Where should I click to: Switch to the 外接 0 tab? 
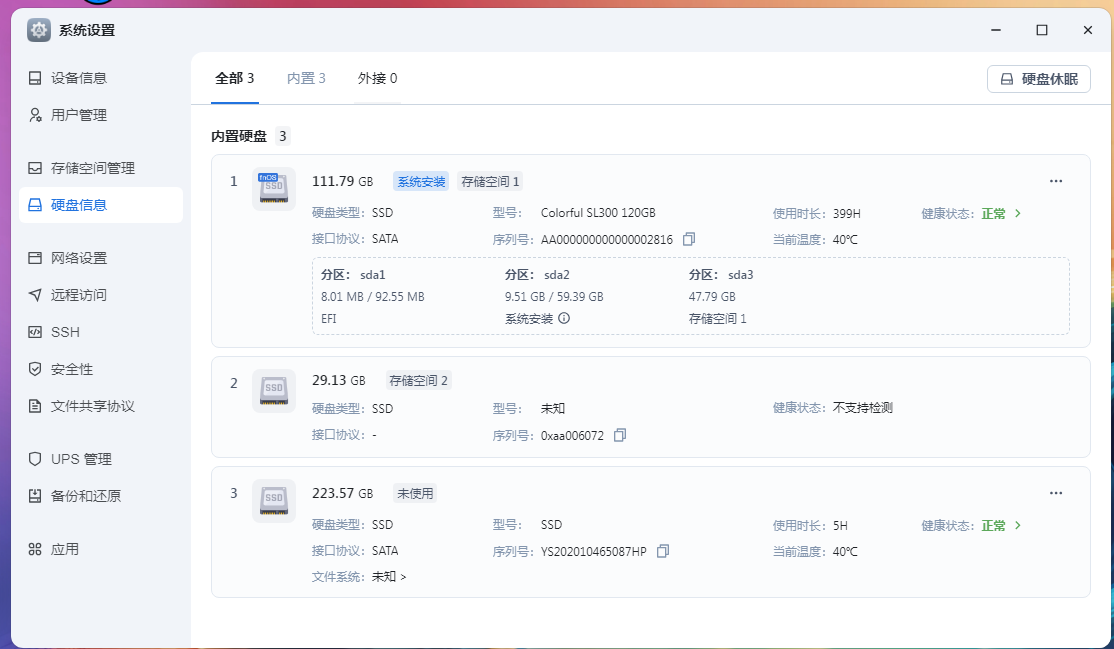click(377, 78)
